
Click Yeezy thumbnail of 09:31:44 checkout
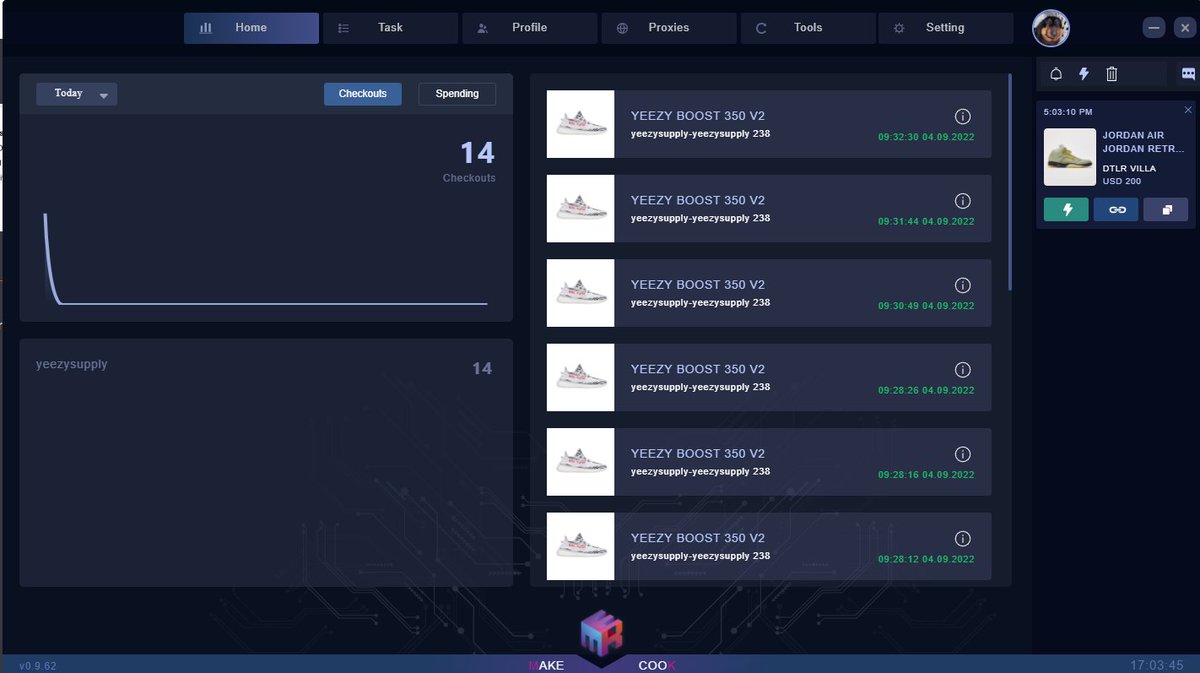click(x=580, y=208)
